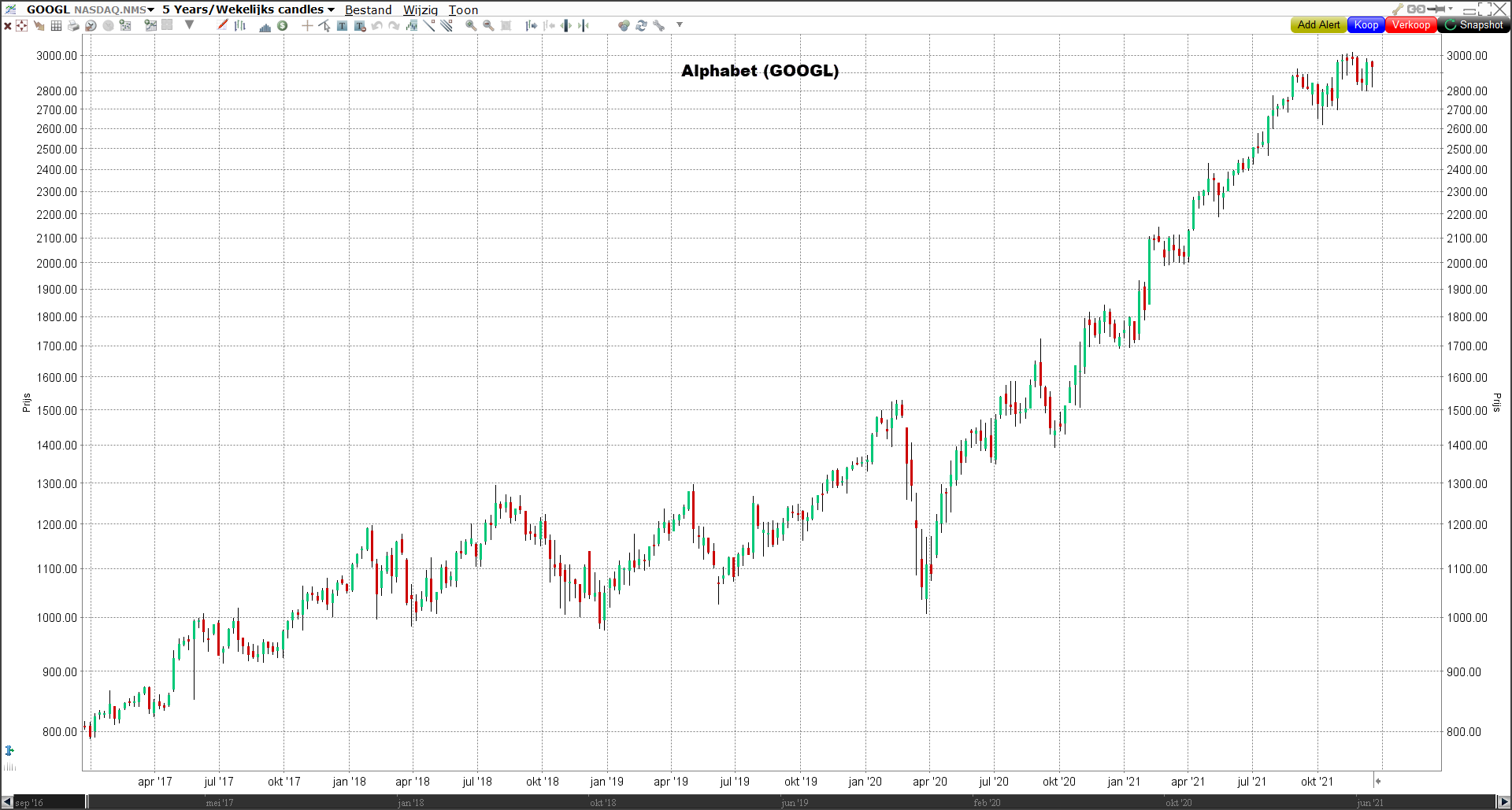Screen dimensions: 1512x810
Task: Activate the crosshair cursor tool
Action: (x=307, y=26)
